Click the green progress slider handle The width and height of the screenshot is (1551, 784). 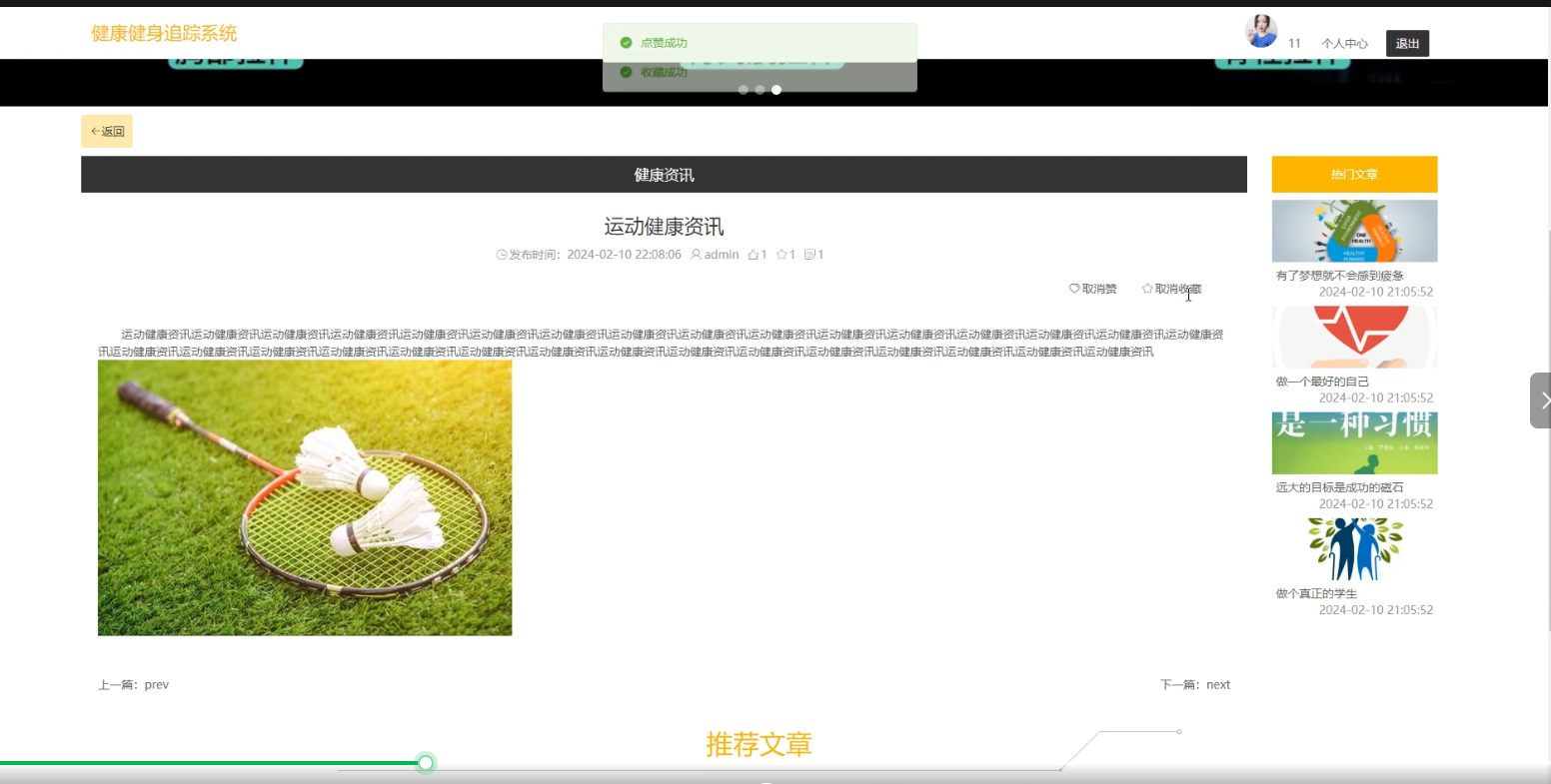pyautogui.click(x=425, y=762)
